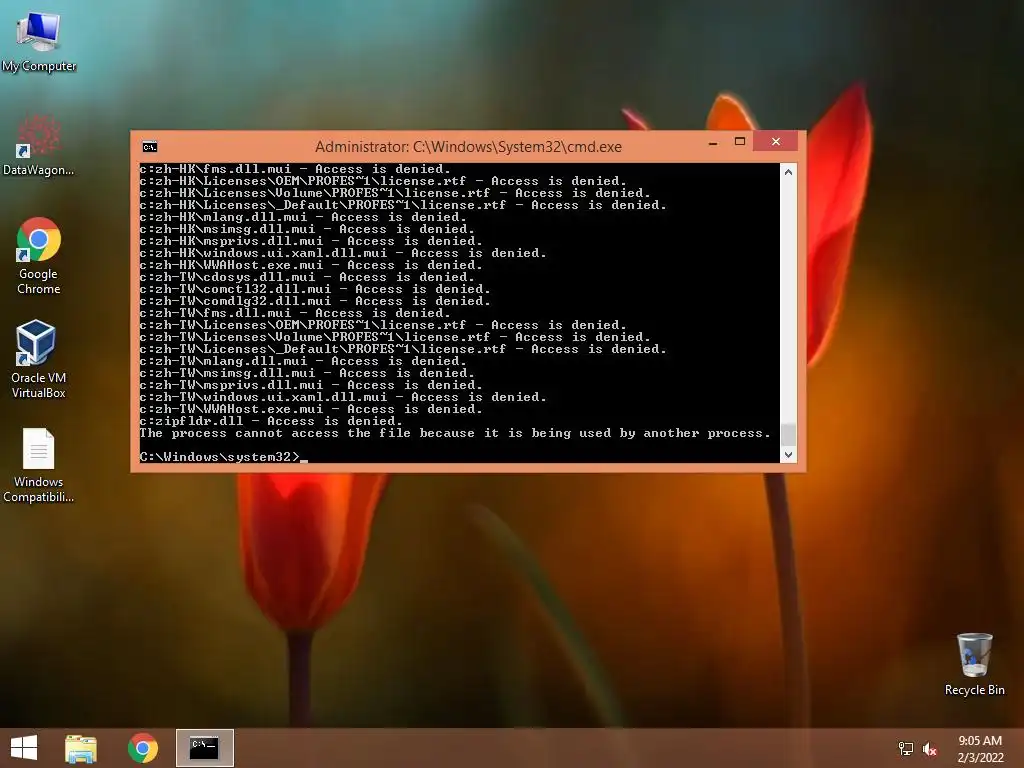The width and height of the screenshot is (1024, 768).
Task: Click the zh-HK\WWAHost.exe.mui line
Action: [311, 265]
